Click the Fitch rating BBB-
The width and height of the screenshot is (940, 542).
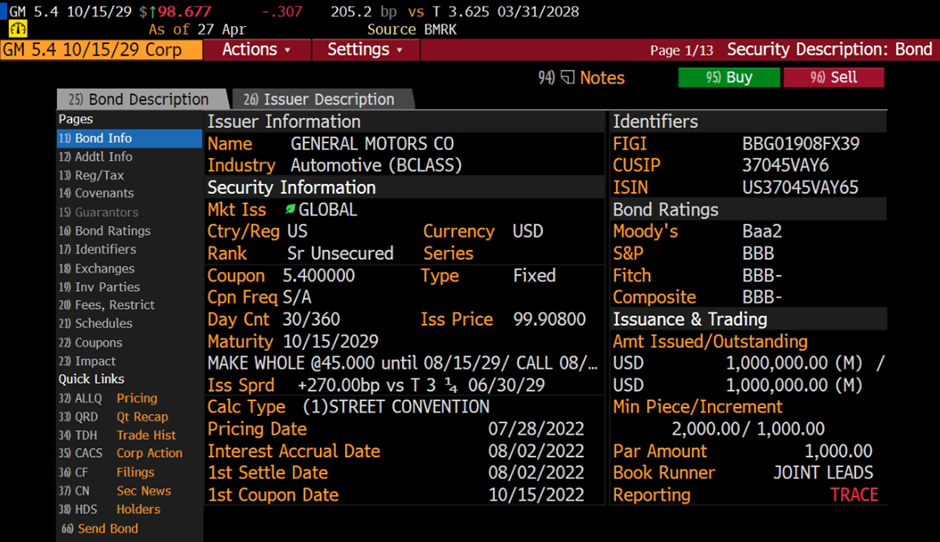click(761, 275)
